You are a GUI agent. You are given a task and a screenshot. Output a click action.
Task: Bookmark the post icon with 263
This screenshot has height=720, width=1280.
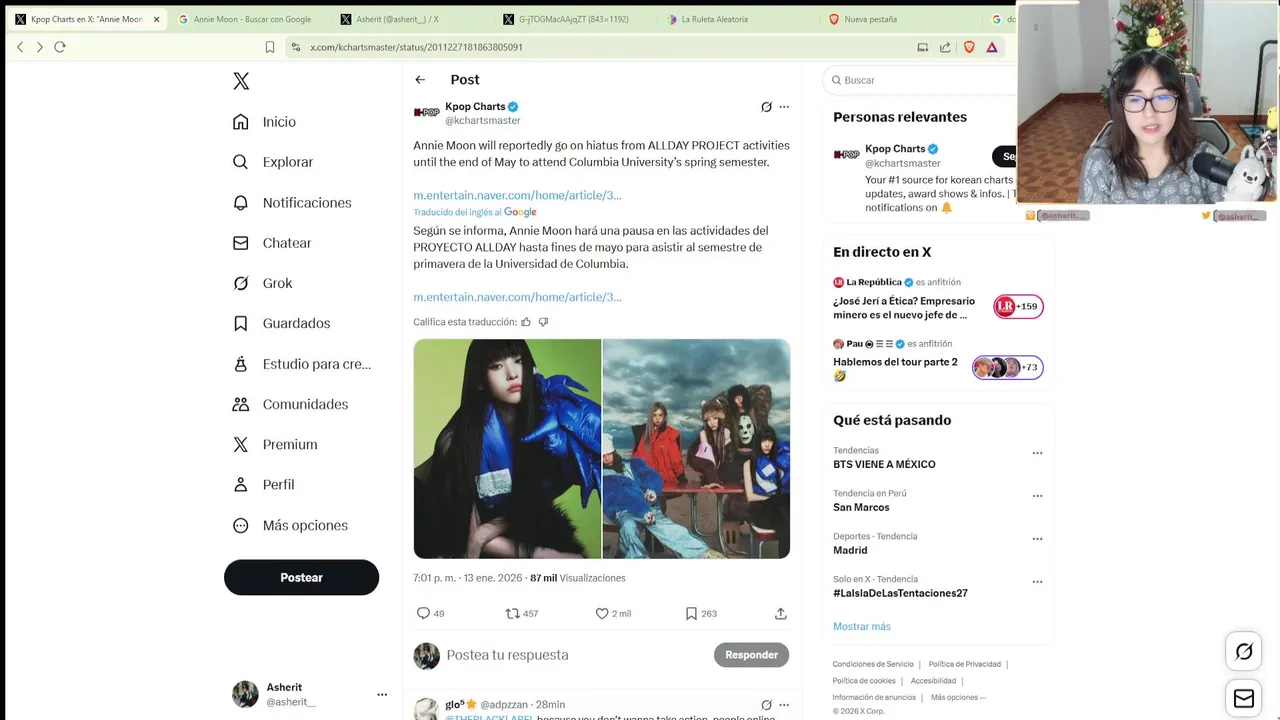(691, 613)
